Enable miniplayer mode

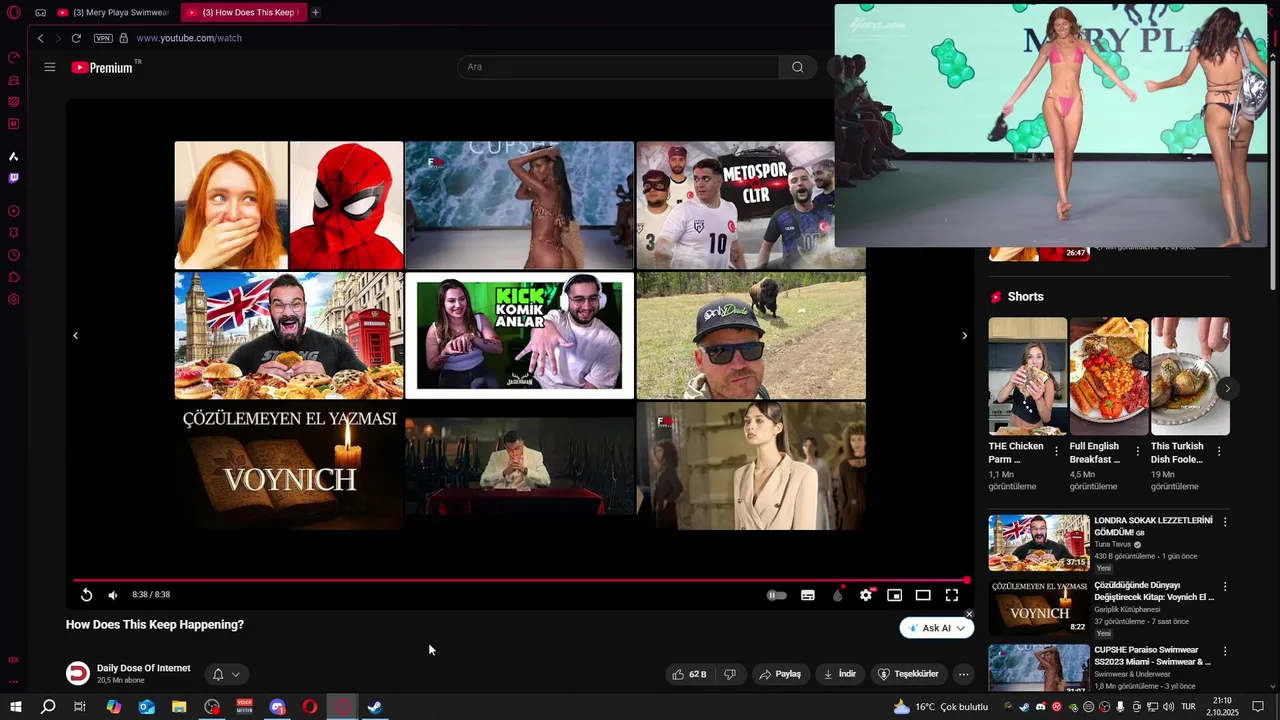click(x=895, y=595)
